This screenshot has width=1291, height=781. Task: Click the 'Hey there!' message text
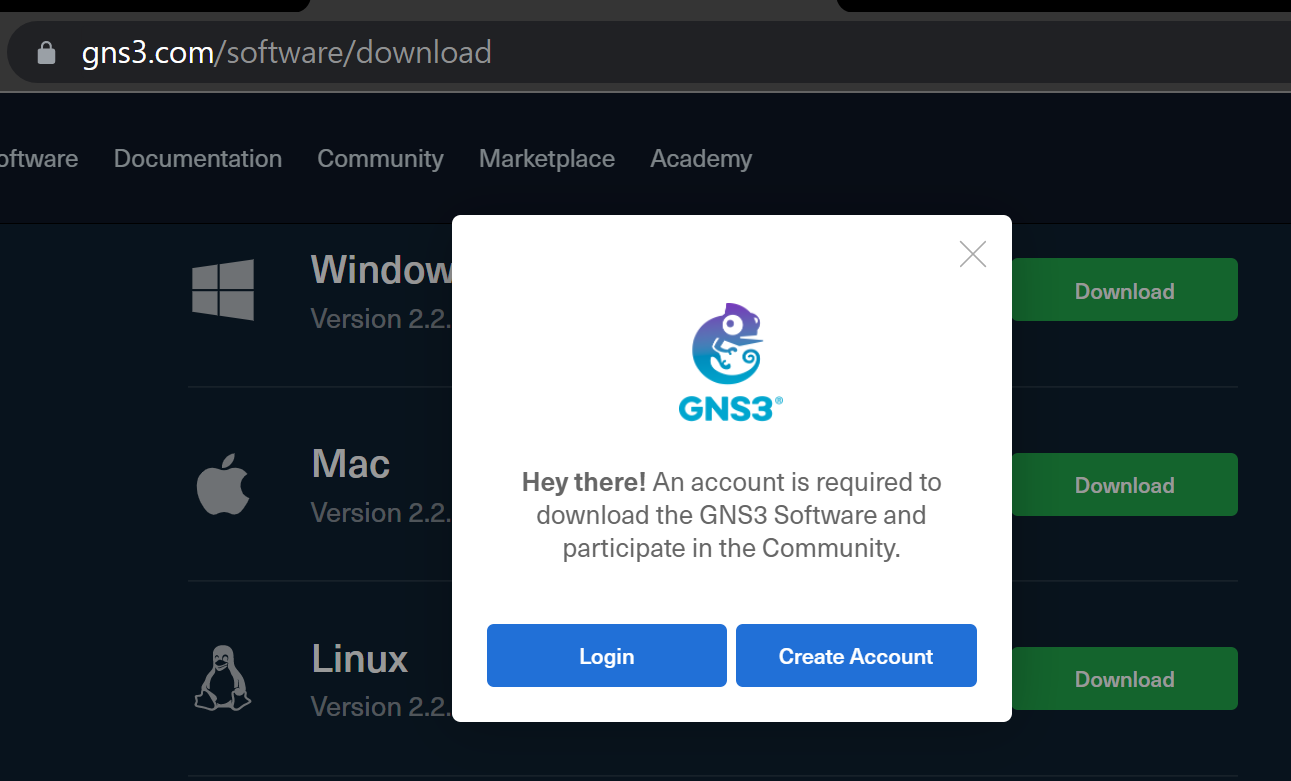(x=584, y=482)
